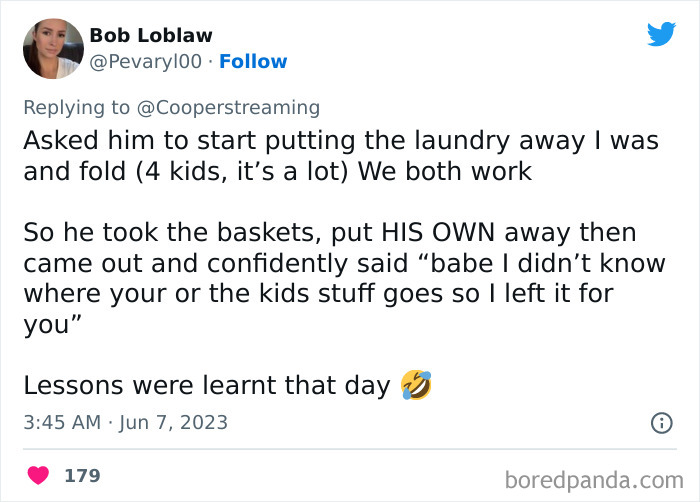Click the "Lessons were learnt that day" line
The height and width of the screenshot is (502, 700).
click(207, 386)
